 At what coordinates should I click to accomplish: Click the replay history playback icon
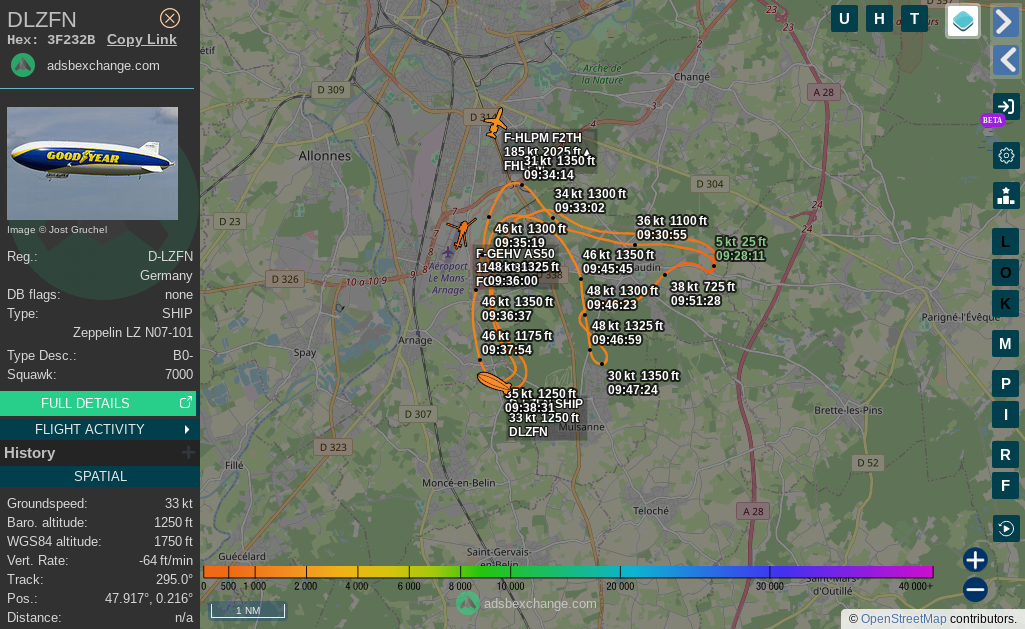point(1006,528)
